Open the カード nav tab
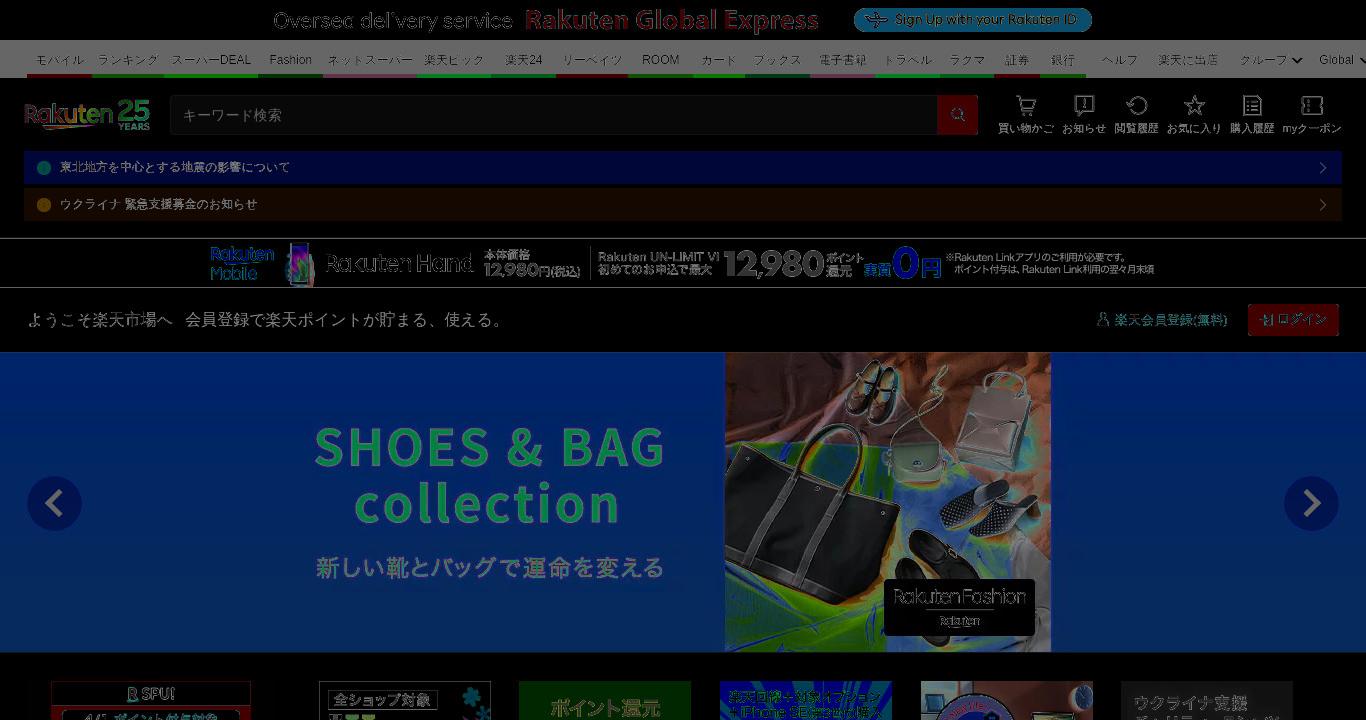The height and width of the screenshot is (720, 1366). coord(719,60)
